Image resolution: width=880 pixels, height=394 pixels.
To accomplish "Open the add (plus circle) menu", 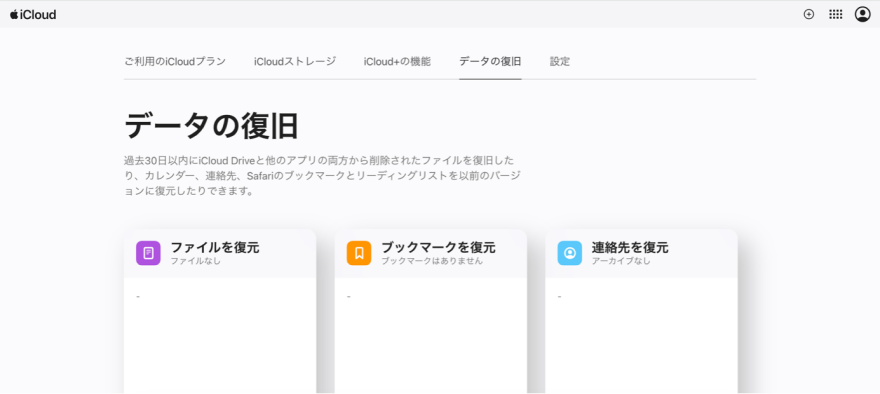I will (x=809, y=15).
